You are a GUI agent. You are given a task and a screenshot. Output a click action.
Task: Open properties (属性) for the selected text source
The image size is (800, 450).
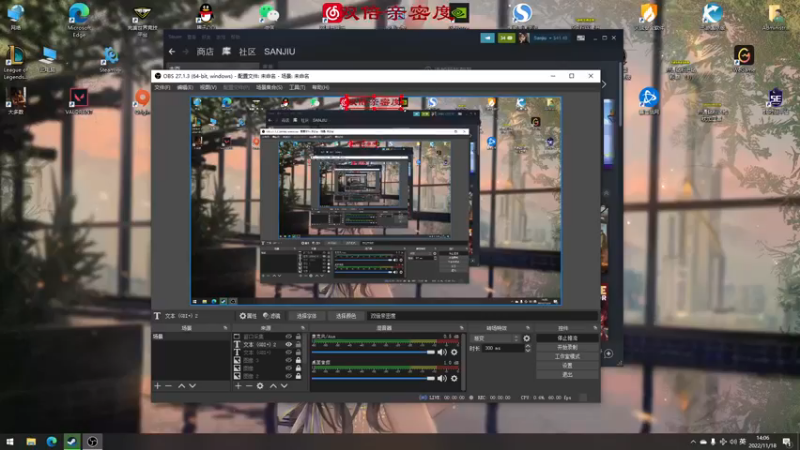[x=248, y=316]
